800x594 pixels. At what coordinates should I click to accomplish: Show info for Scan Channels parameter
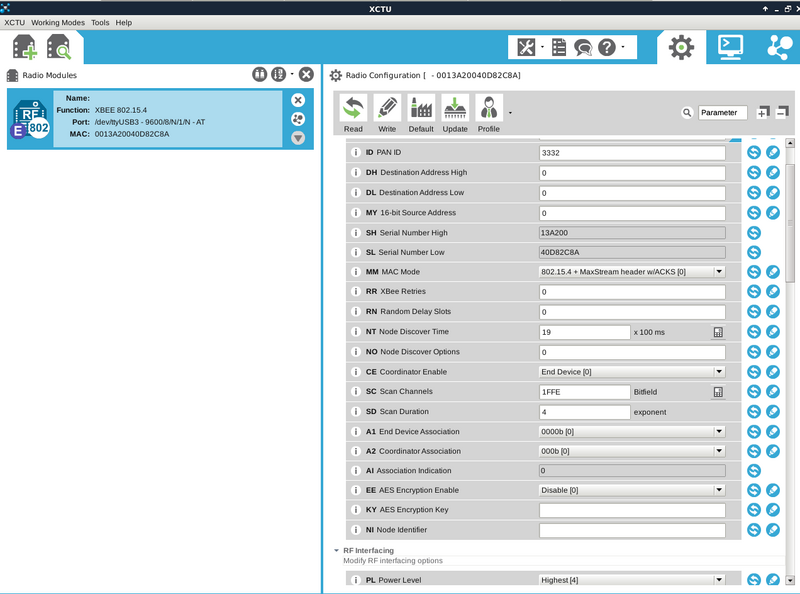point(356,392)
